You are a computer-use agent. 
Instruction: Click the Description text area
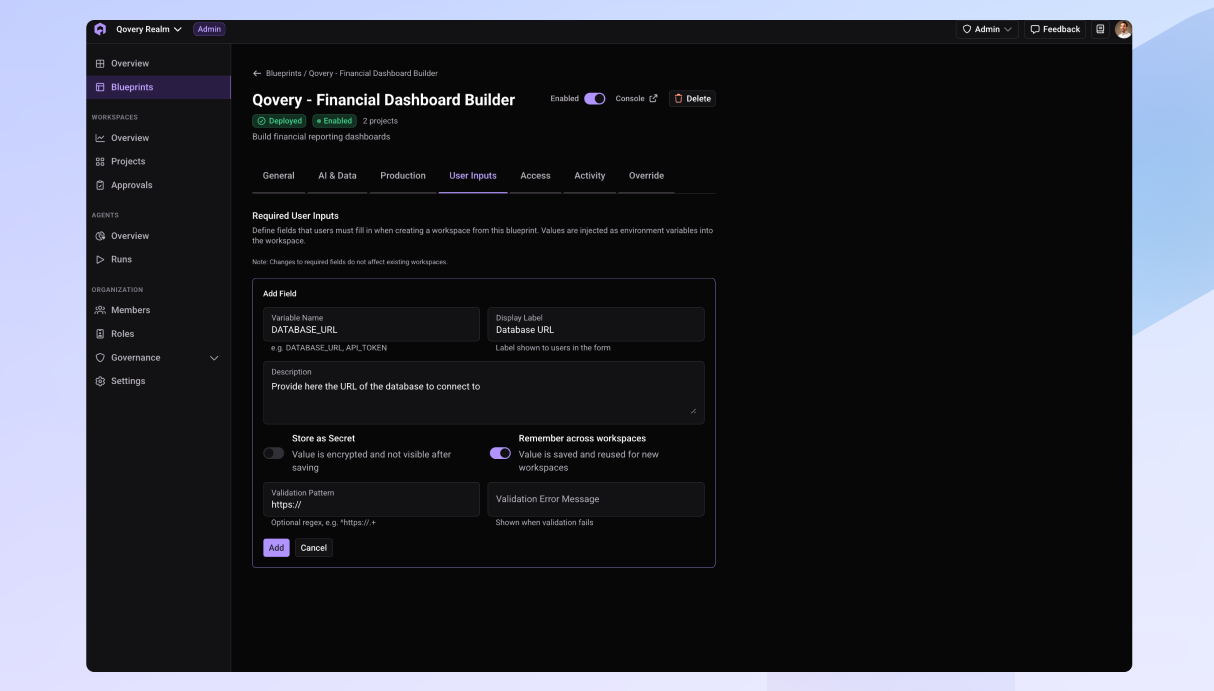pos(484,392)
